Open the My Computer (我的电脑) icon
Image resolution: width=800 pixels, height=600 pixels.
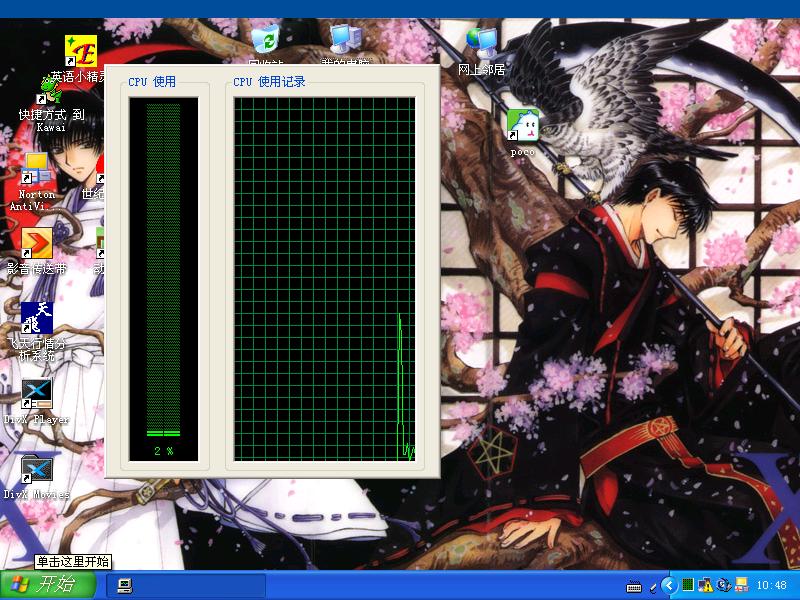[x=345, y=39]
